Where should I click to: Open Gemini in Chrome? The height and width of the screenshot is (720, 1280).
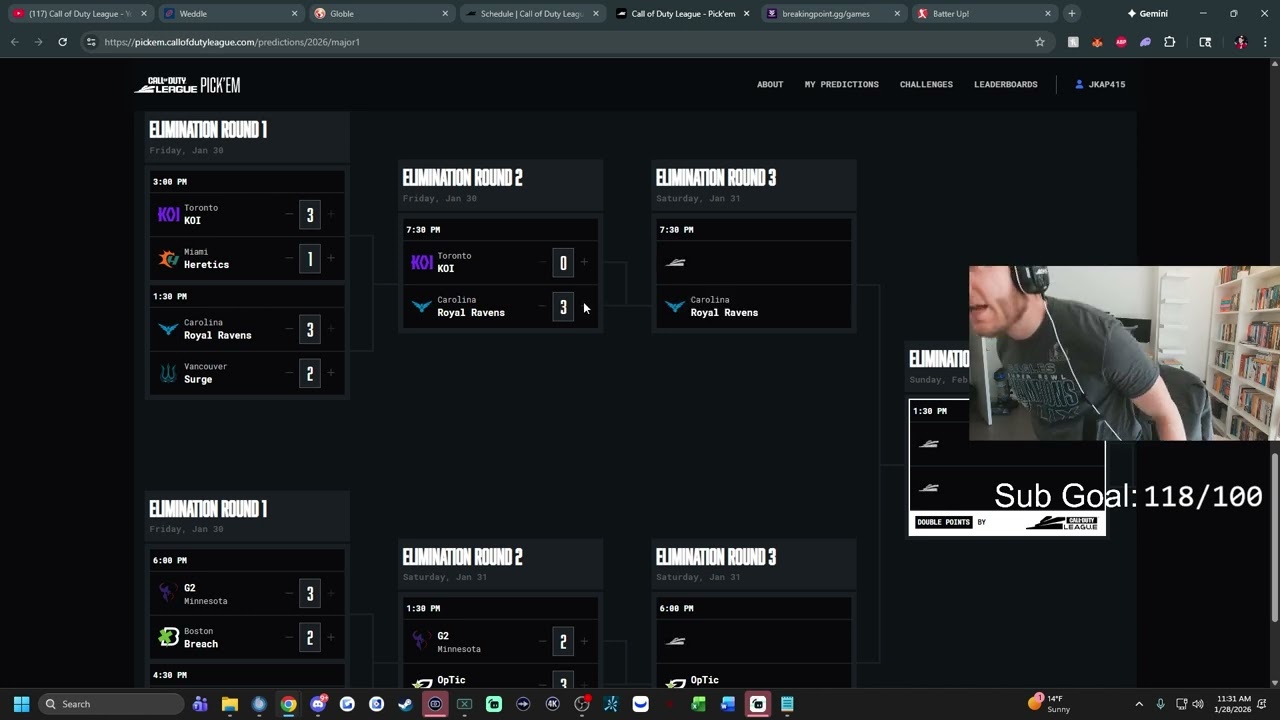coord(1147,14)
